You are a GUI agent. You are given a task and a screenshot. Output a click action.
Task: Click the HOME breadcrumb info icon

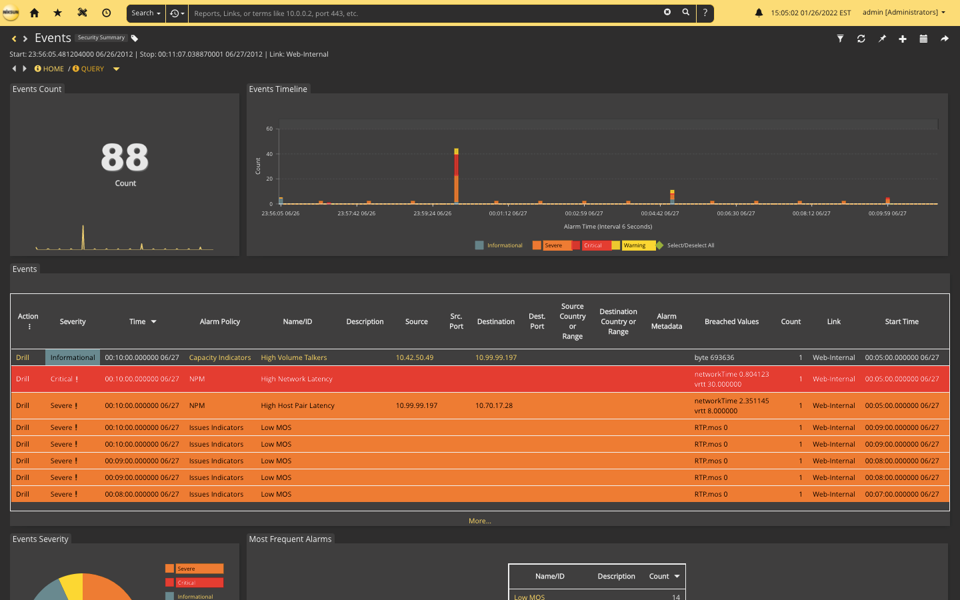(x=38, y=69)
